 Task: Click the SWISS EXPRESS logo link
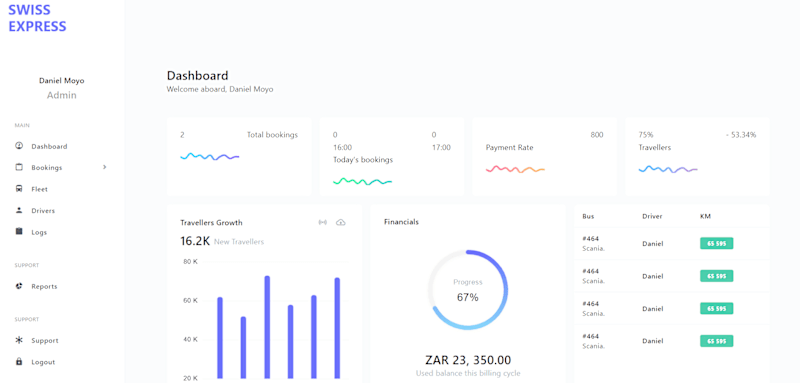coord(37,18)
